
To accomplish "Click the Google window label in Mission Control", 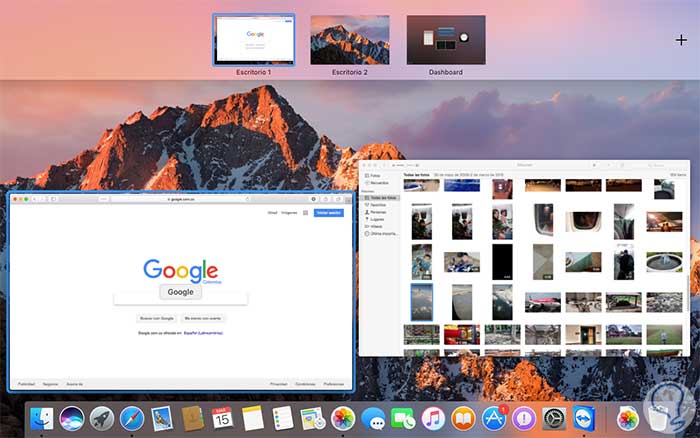I will pos(180,292).
